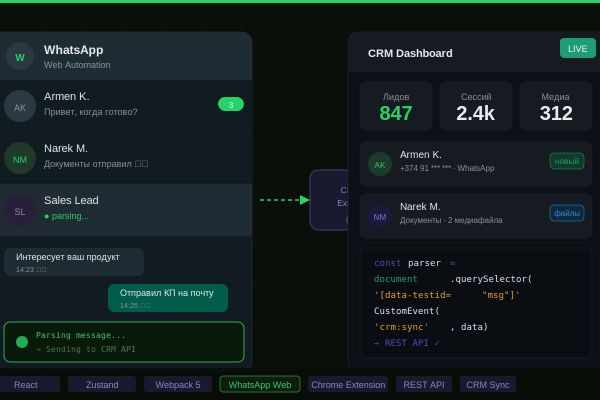The height and width of the screenshot is (400, 600).
Task: Click the 'Sending to CRM API' line
Action: (x=85, y=349)
